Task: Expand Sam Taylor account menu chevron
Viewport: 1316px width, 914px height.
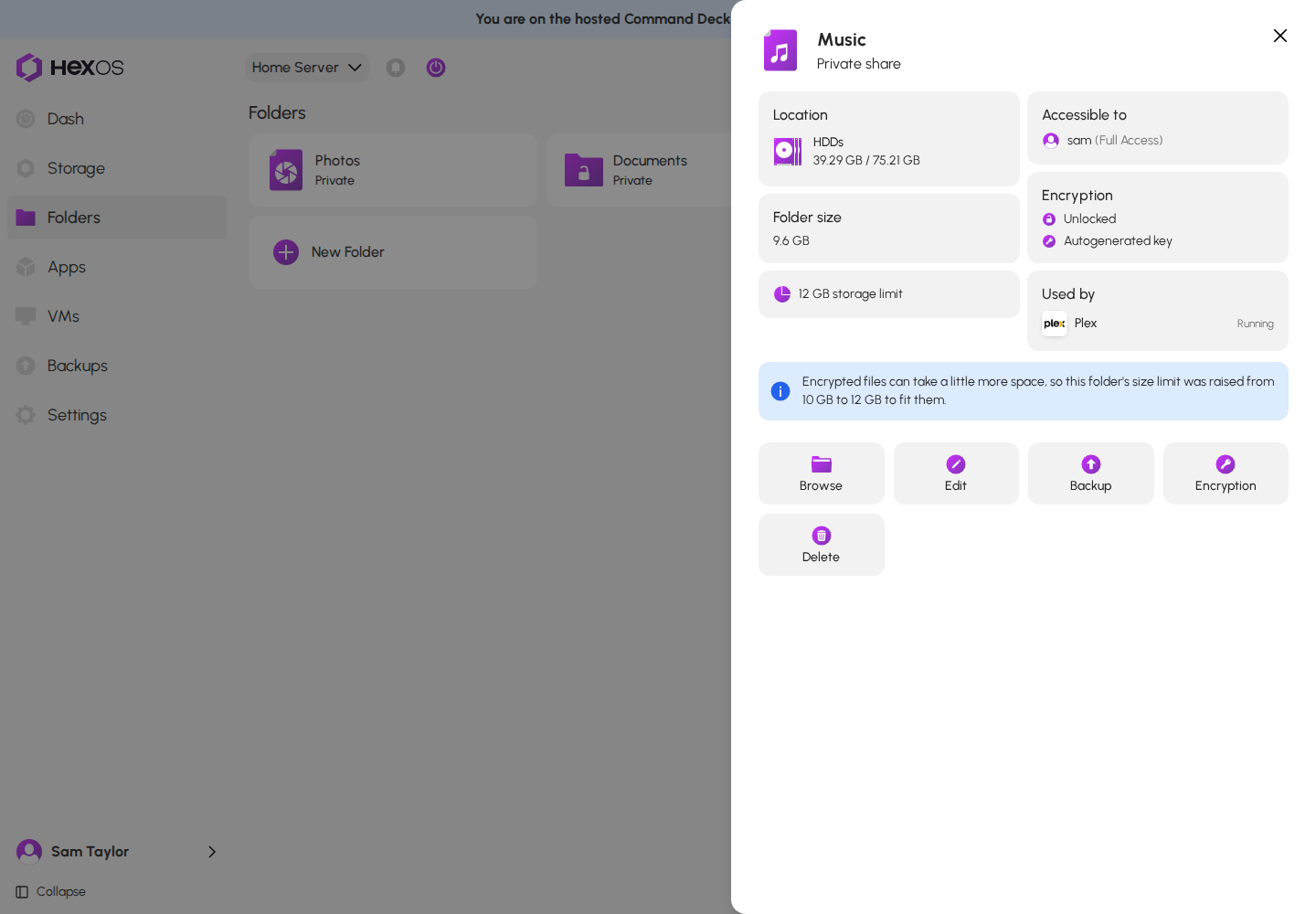Action: pyautogui.click(x=212, y=852)
